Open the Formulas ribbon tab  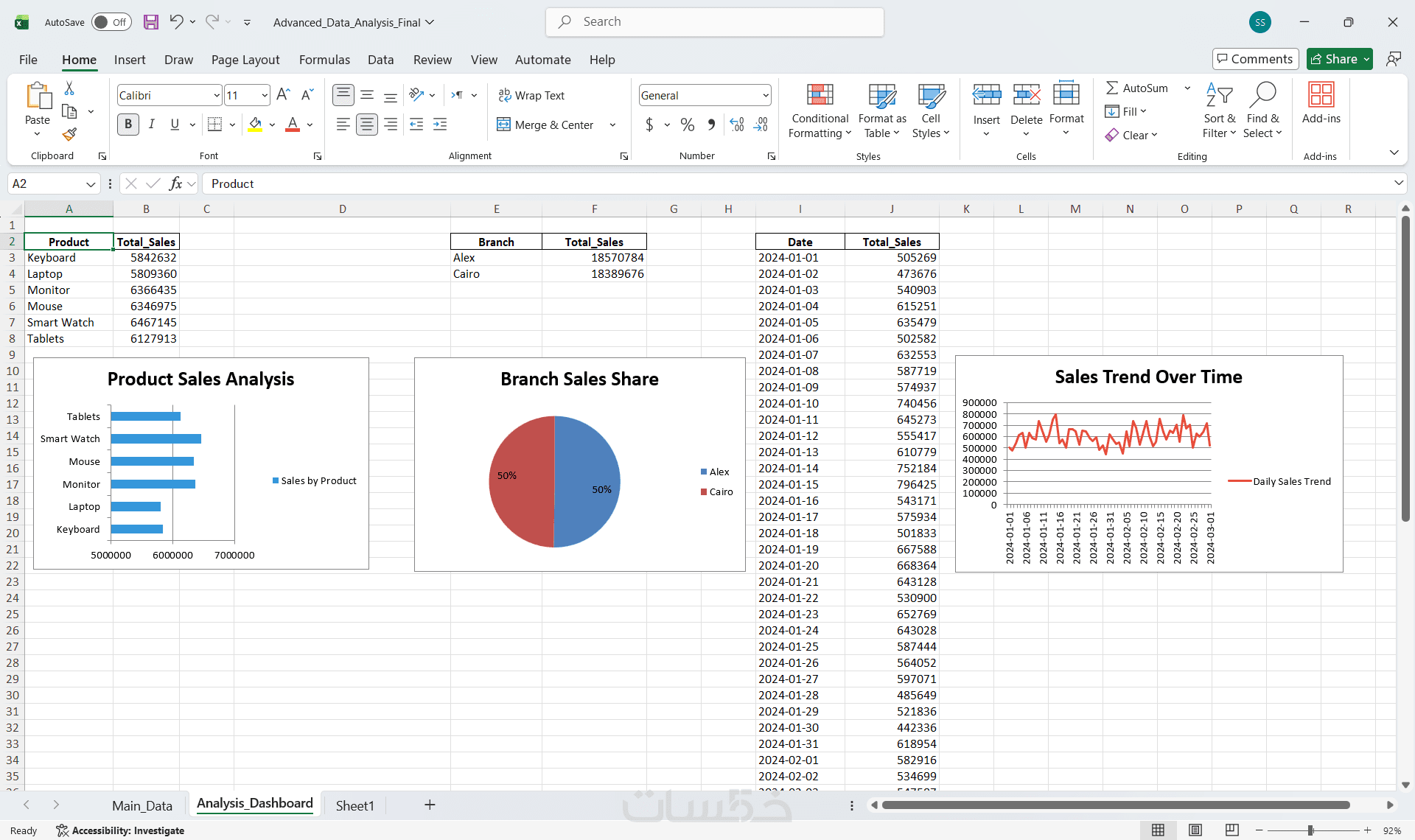click(324, 60)
